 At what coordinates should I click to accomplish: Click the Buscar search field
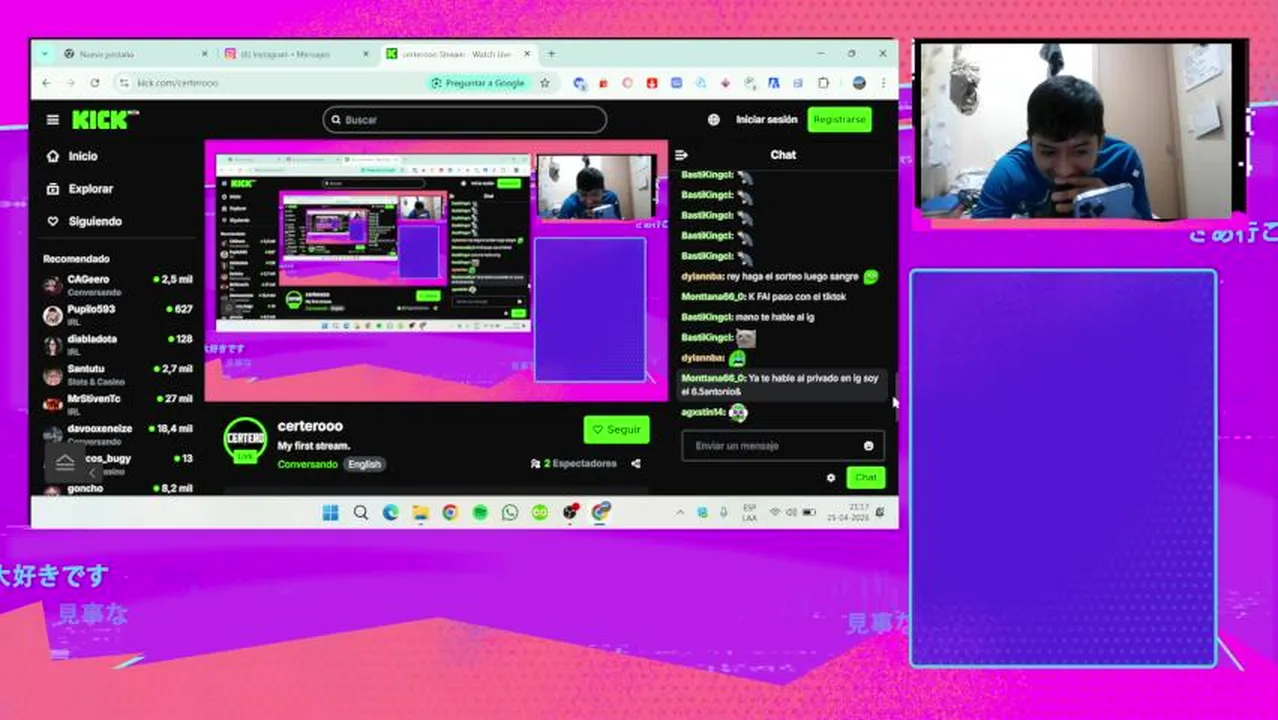coord(465,120)
